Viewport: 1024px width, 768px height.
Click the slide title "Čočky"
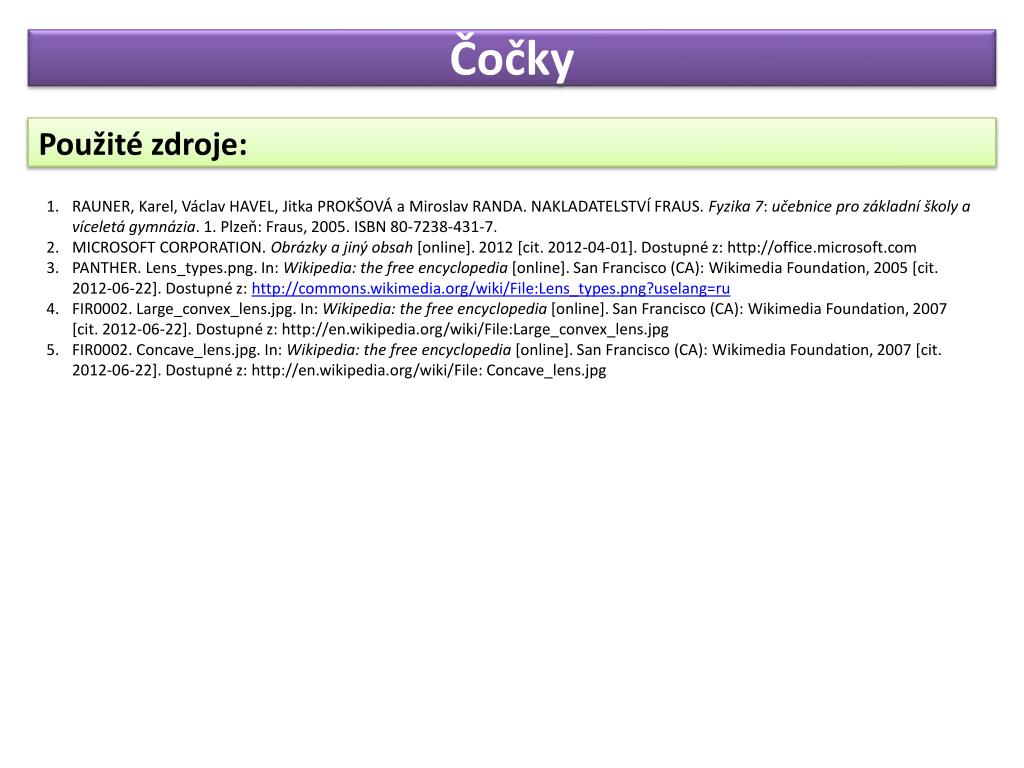[x=512, y=59]
